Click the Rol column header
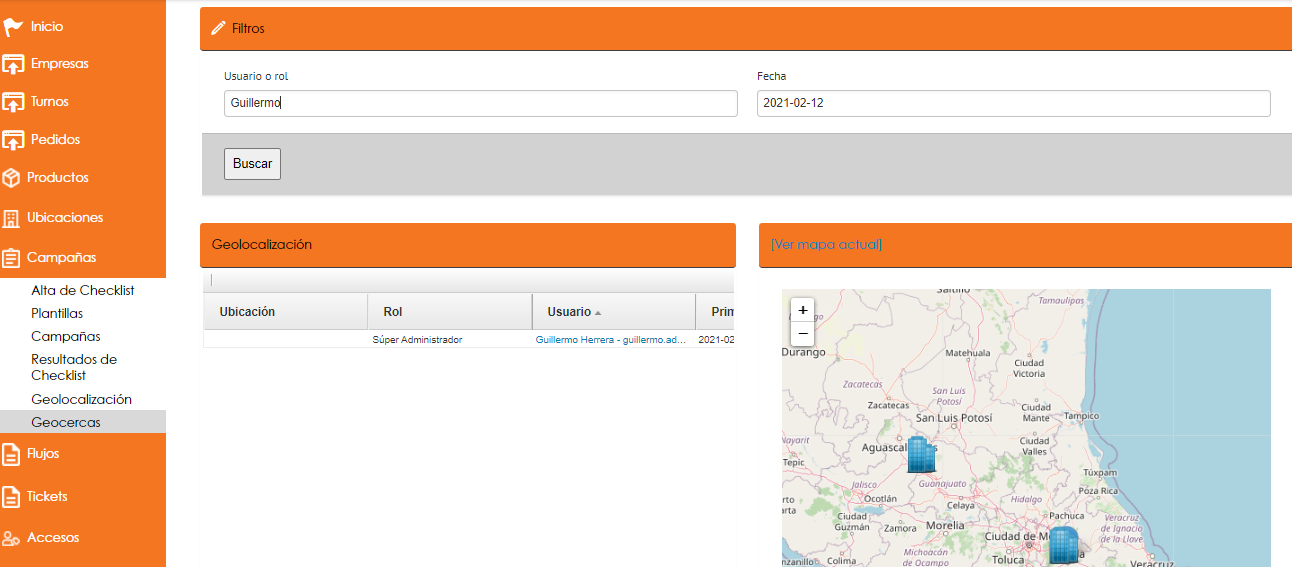The width and height of the screenshot is (1292, 567). [450, 312]
